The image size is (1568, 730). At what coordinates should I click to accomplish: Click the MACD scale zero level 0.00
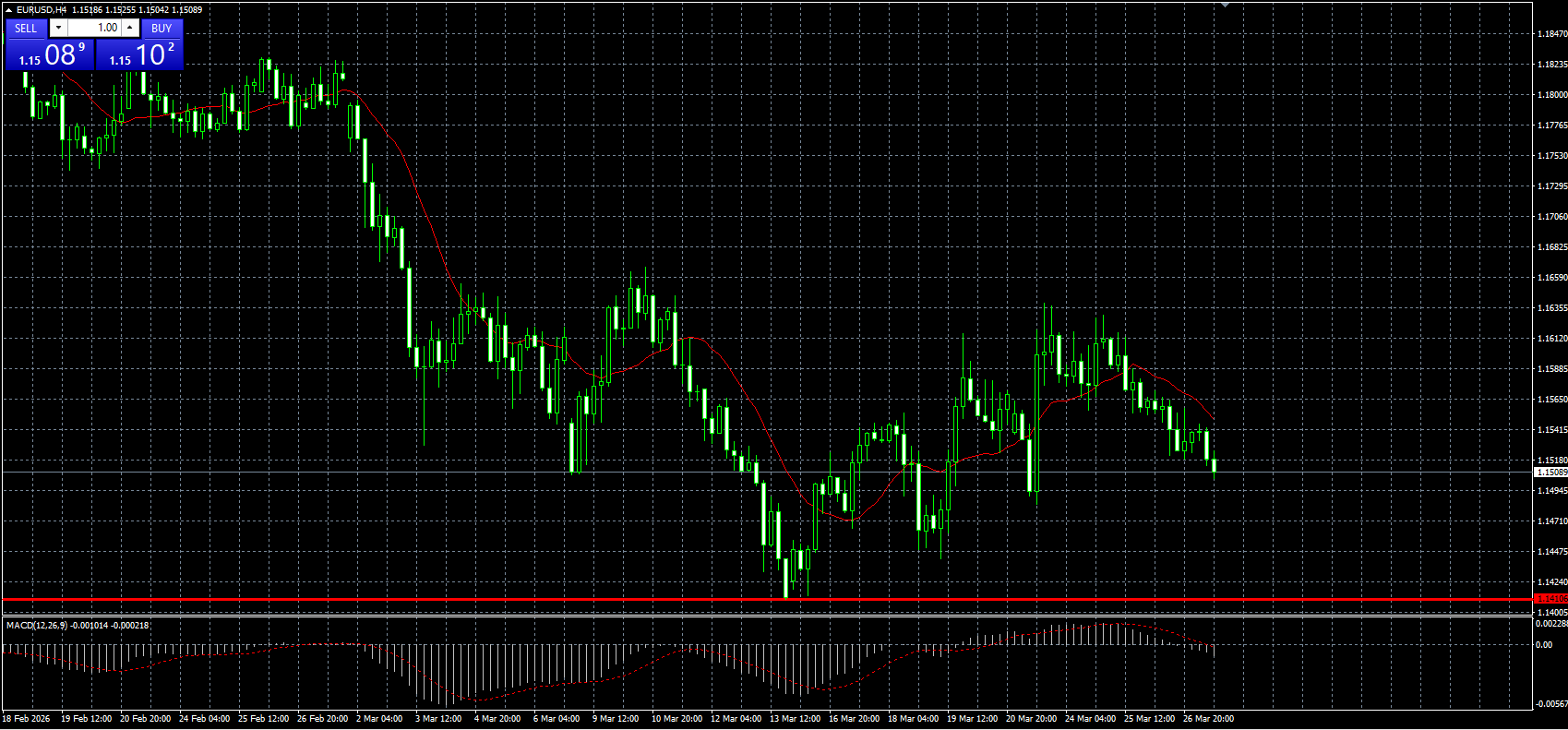(1544, 645)
